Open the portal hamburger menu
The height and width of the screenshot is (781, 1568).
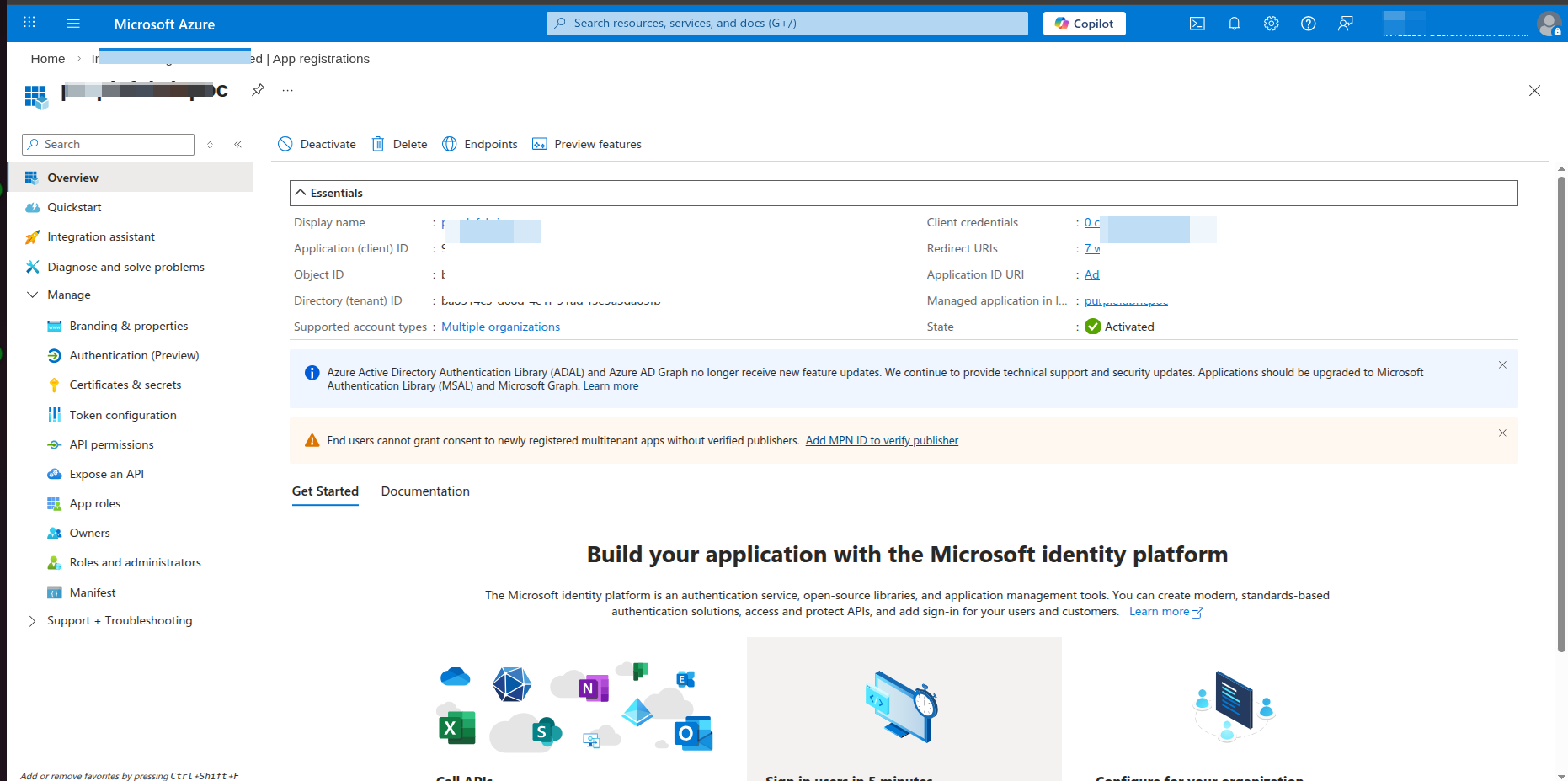[x=73, y=24]
